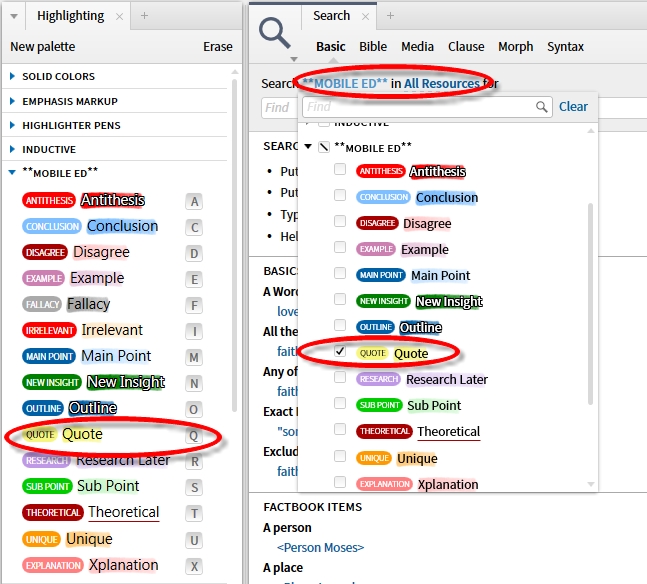The width and height of the screenshot is (647, 584).
Task: Click shortcut key R for Research Later
Action: click(194, 461)
